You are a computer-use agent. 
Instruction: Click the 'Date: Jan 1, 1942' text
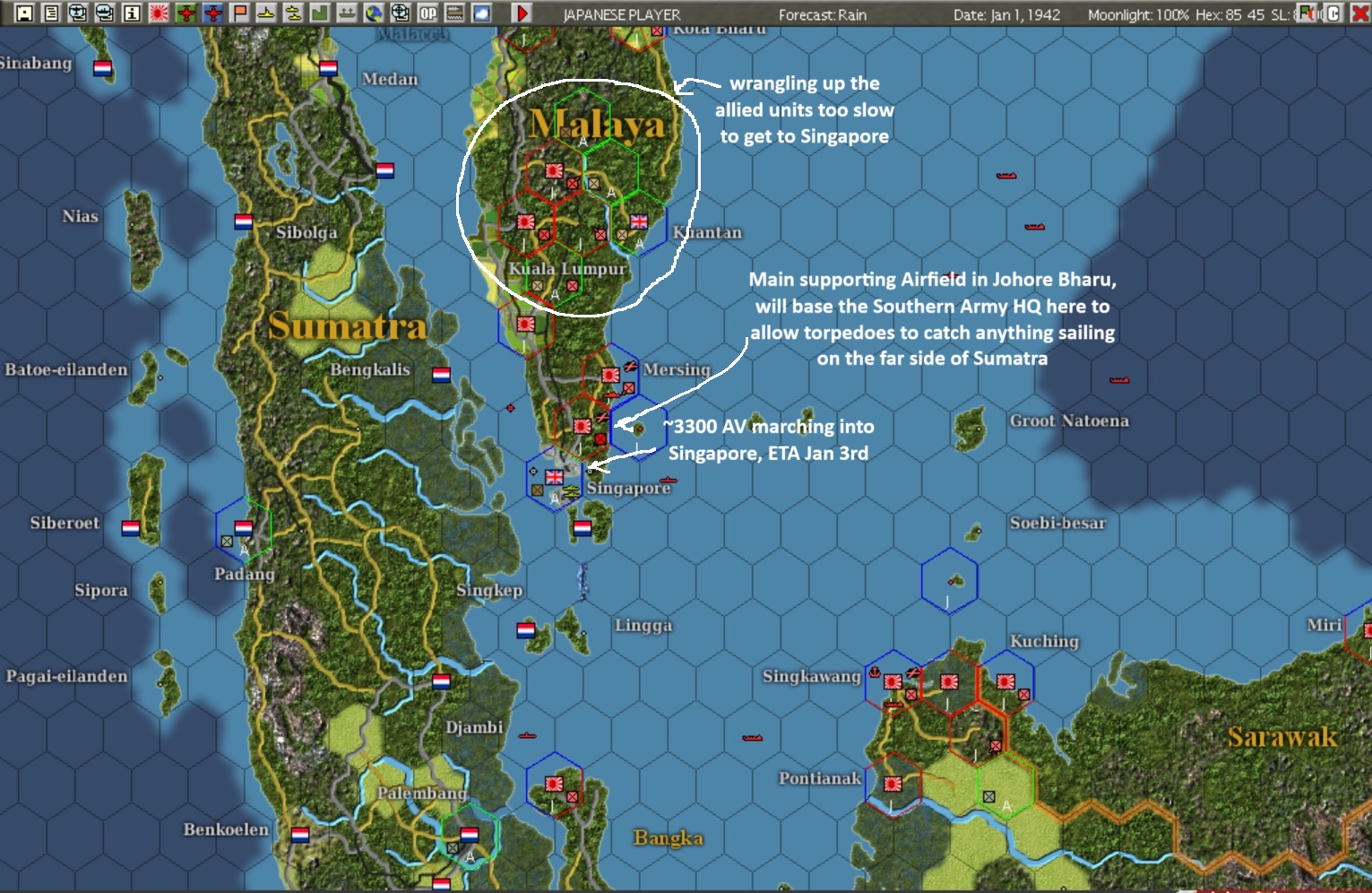click(1006, 14)
